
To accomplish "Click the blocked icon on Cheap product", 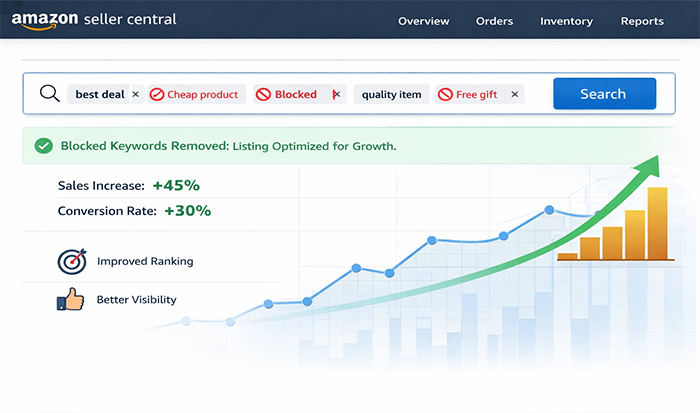I will [x=157, y=95].
